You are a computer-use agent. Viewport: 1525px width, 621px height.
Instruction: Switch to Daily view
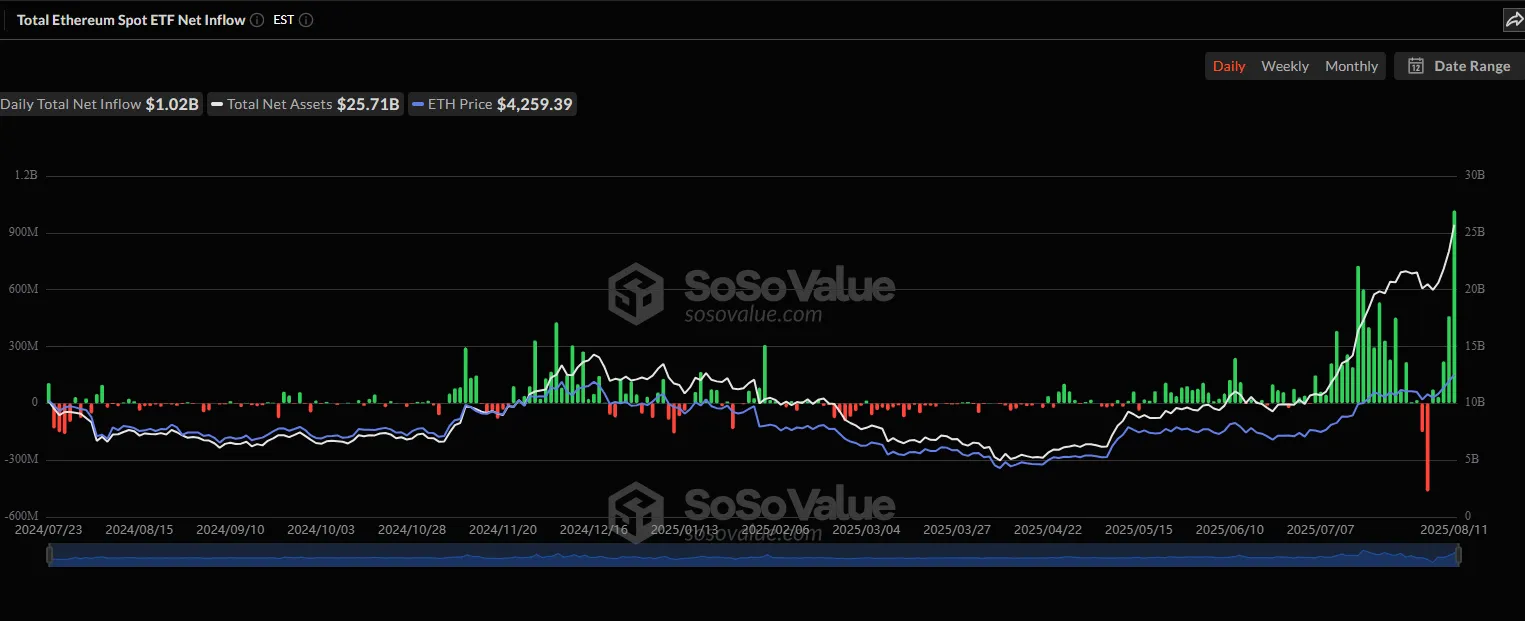coord(1229,66)
